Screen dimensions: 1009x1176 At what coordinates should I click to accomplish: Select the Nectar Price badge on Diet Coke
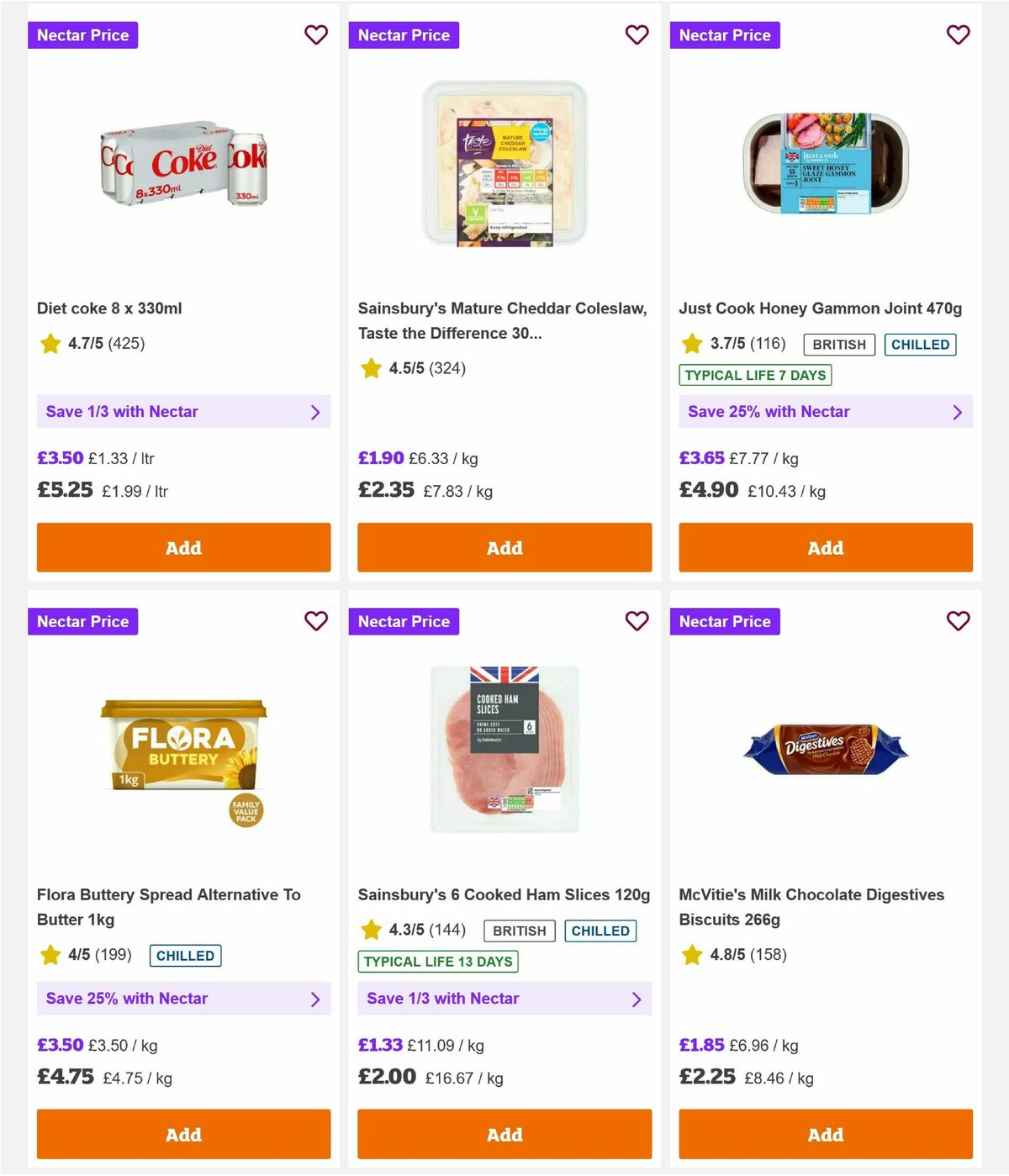(x=83, y=35)
